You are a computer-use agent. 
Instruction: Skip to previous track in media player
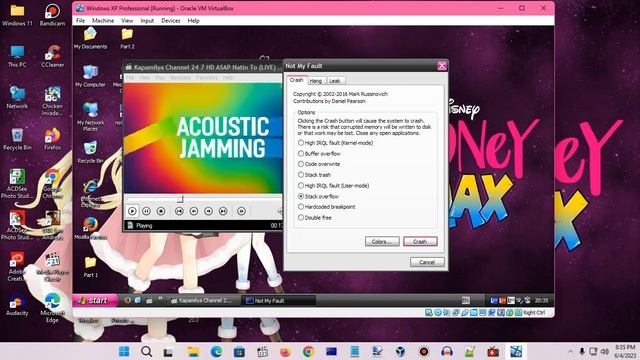179,211
